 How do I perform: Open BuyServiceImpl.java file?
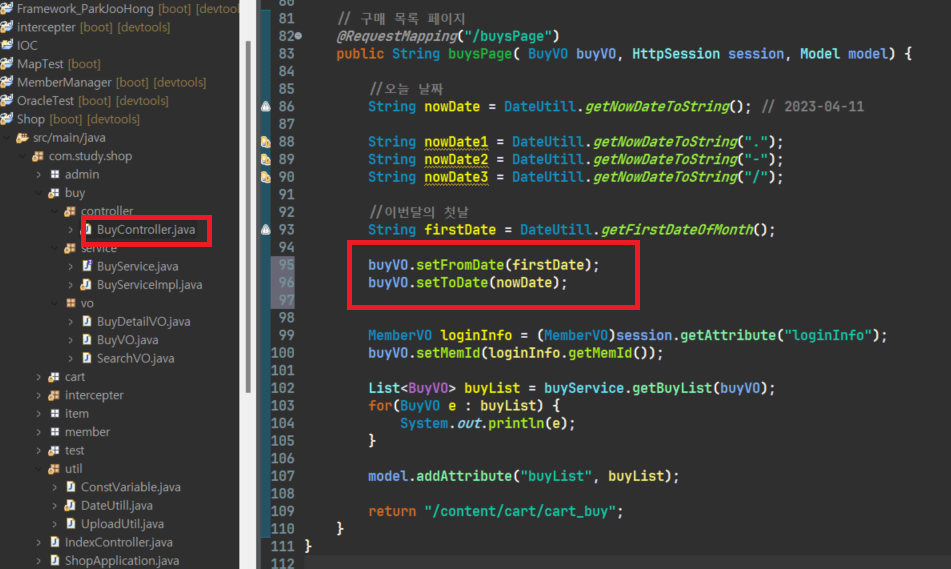149,284
